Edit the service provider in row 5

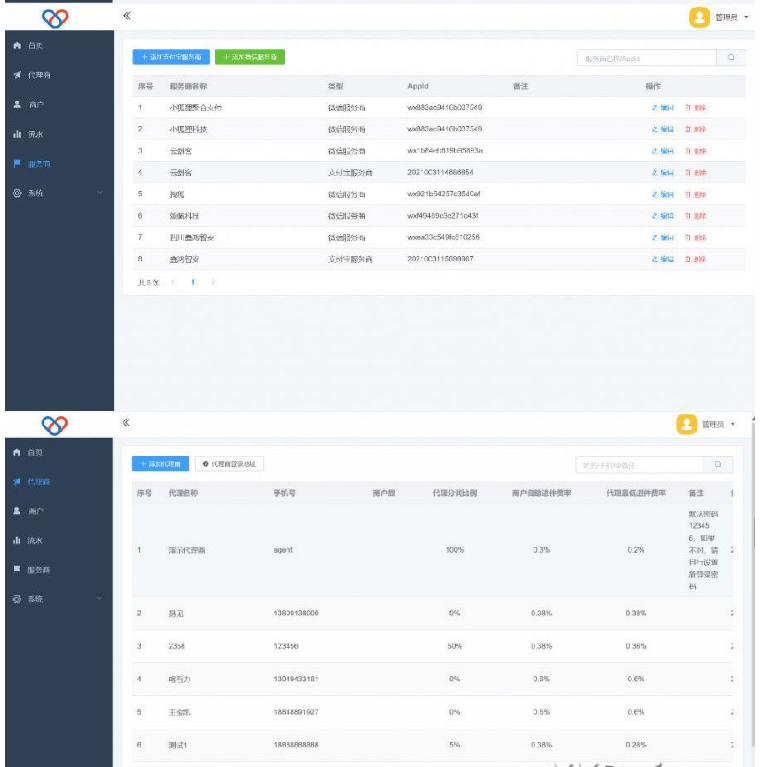point(663,194)
